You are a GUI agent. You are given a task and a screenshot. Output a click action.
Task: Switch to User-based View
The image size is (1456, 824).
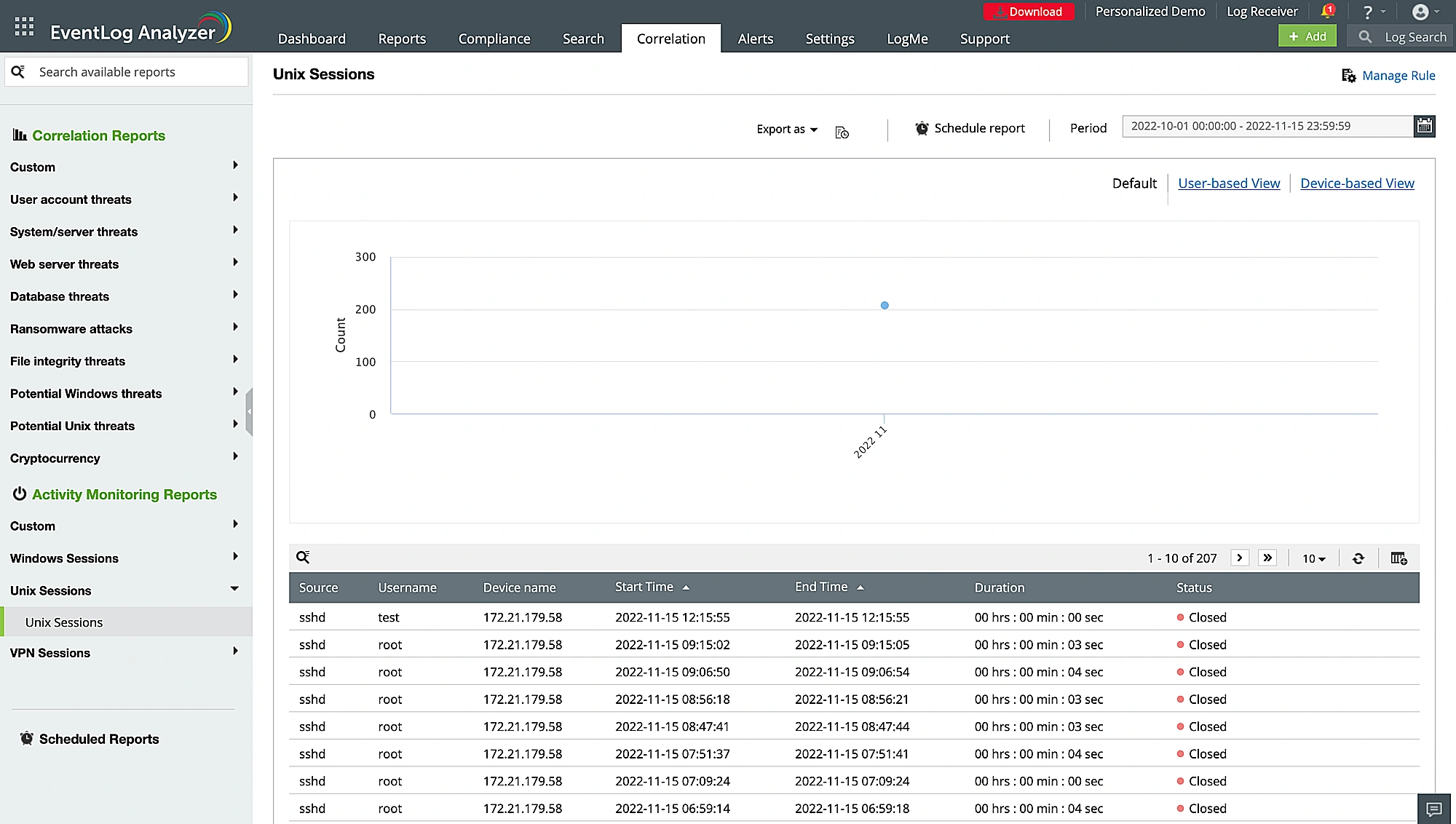coord(1229,183)
